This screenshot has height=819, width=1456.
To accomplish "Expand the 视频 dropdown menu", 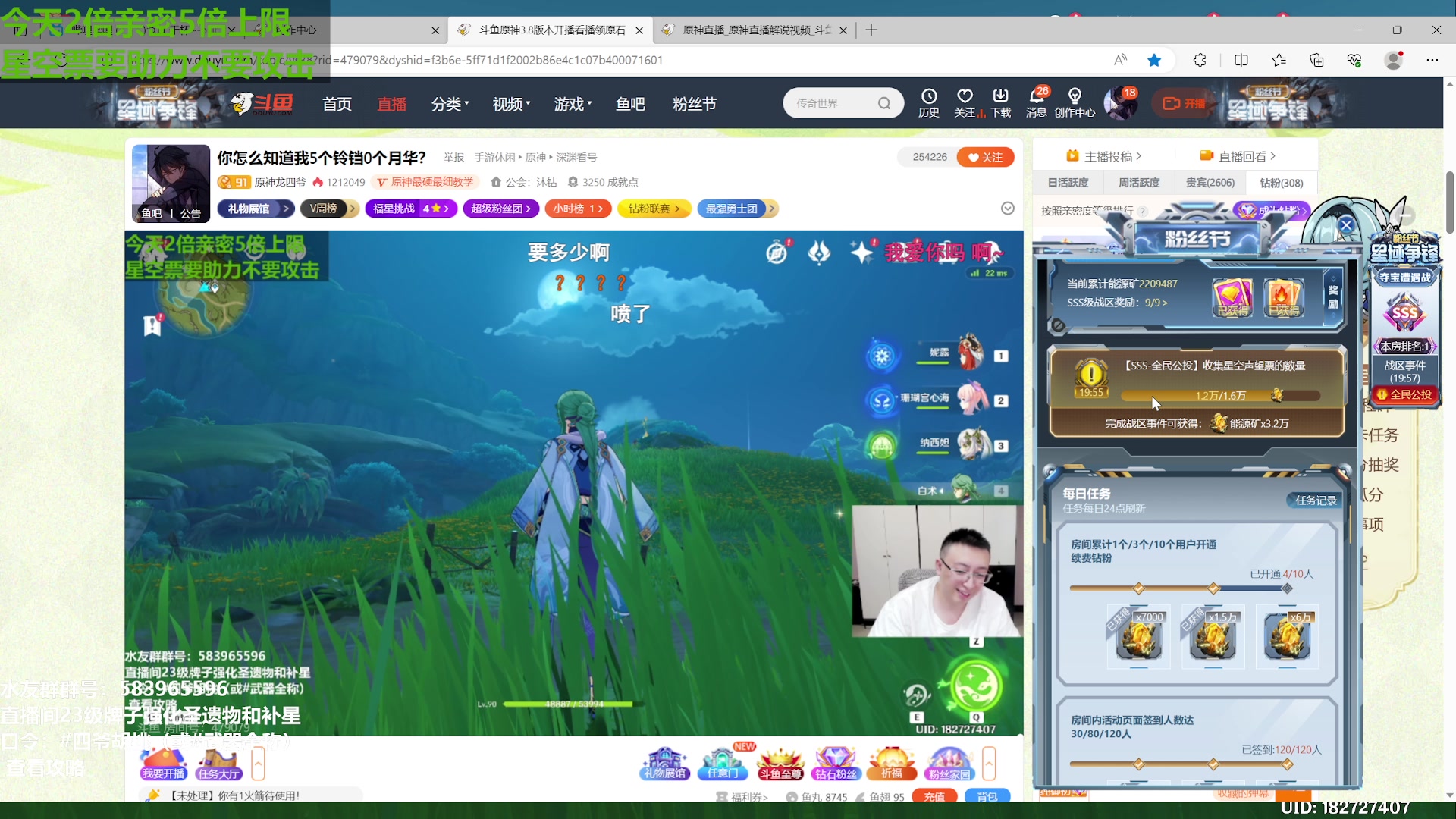I will [512, 104].
